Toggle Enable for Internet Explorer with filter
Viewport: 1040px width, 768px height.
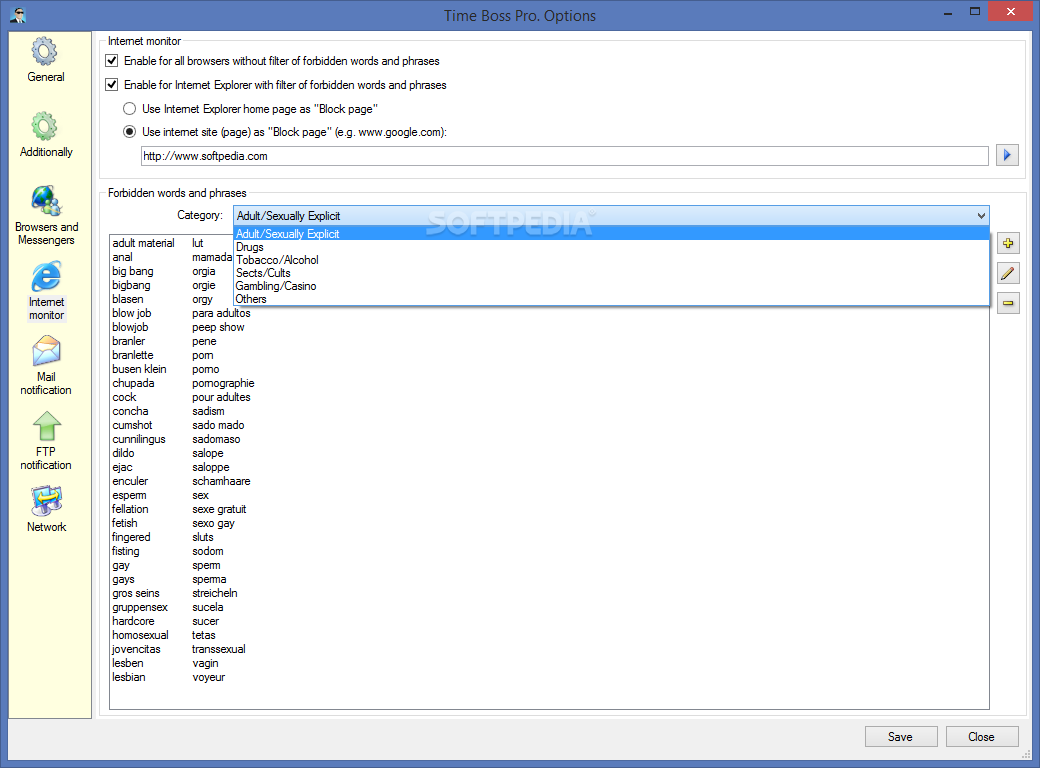111,85
